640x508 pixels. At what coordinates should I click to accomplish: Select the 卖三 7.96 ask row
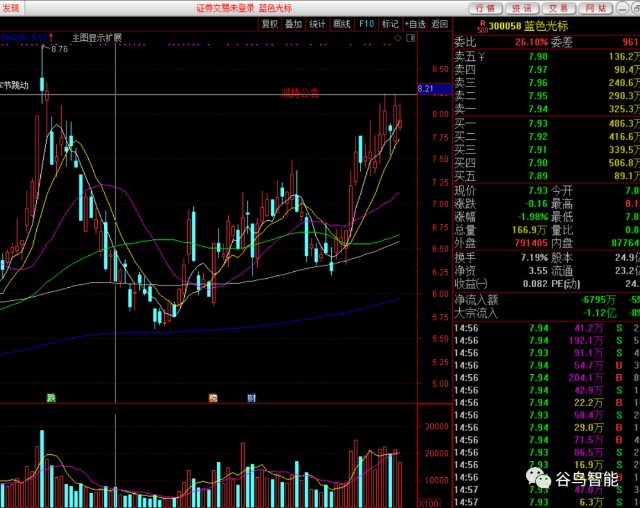pyautogui.click(x=547, y=82)
